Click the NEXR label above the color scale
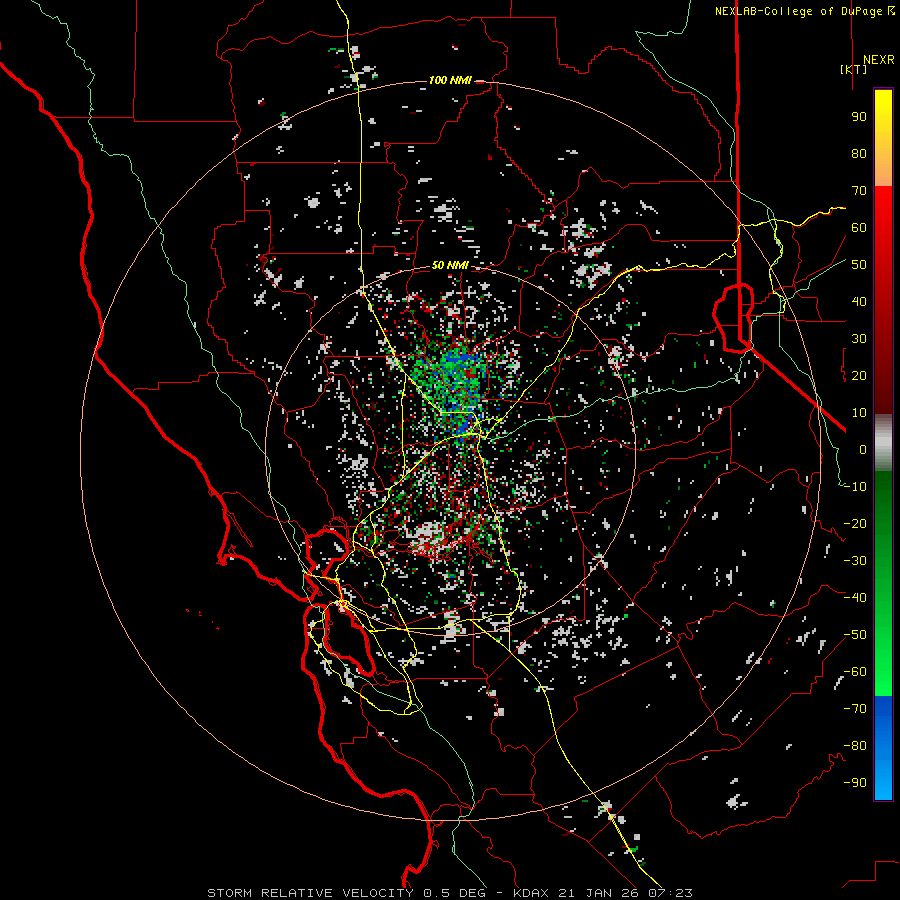Image resolution: width=900 pixels, height=900 pixels. click(878, 60)
